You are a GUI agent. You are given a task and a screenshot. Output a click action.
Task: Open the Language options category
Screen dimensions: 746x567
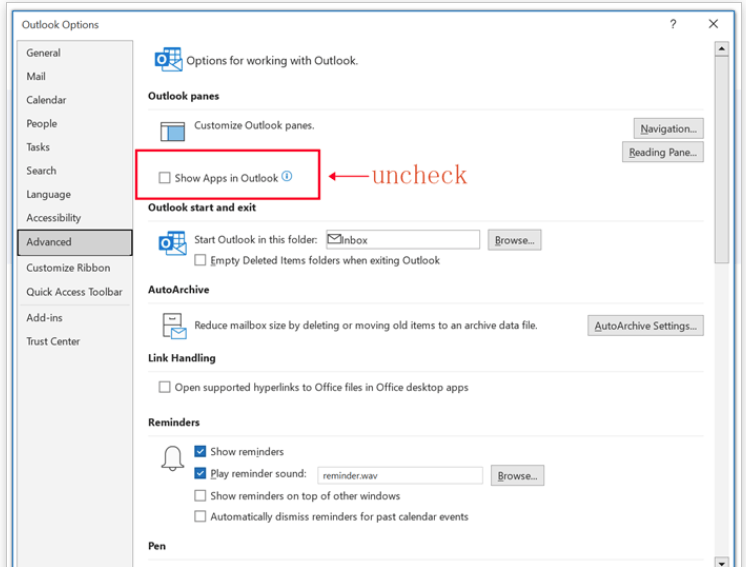coord(75,195)
